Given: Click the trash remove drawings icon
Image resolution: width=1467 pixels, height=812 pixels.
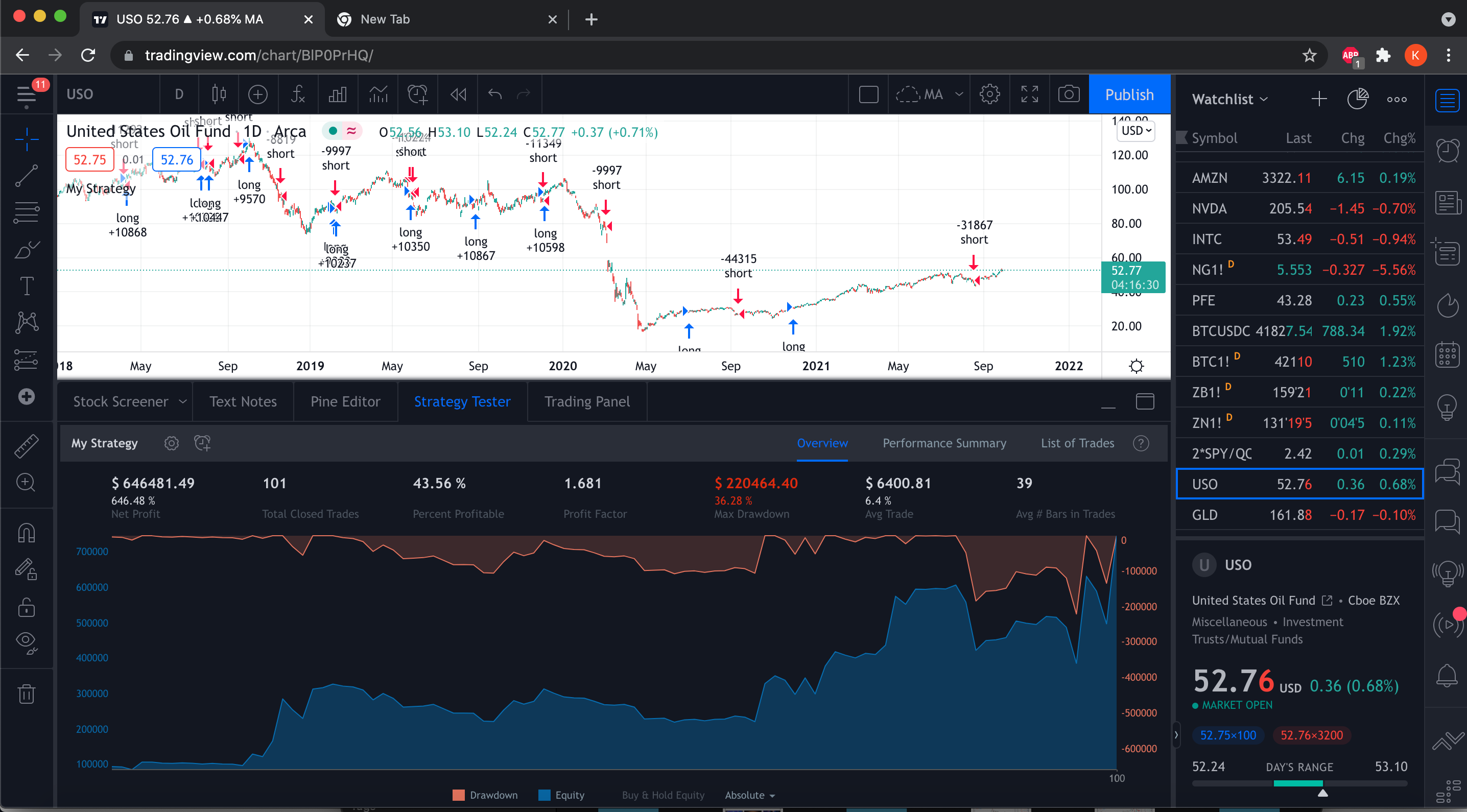Looking at the screenshot, I should (26, 694).
